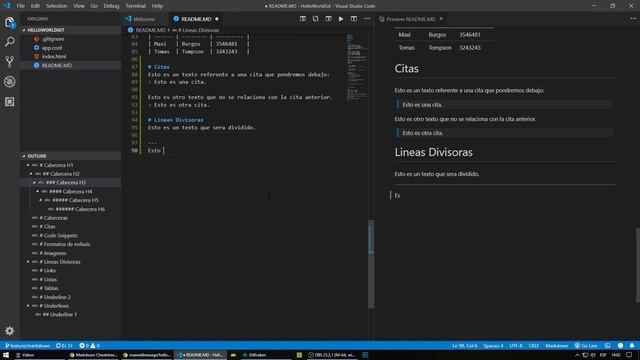Click the git branch feature/markdown indicator
Screen dimensions: 640x360
(x=27, y=346)
